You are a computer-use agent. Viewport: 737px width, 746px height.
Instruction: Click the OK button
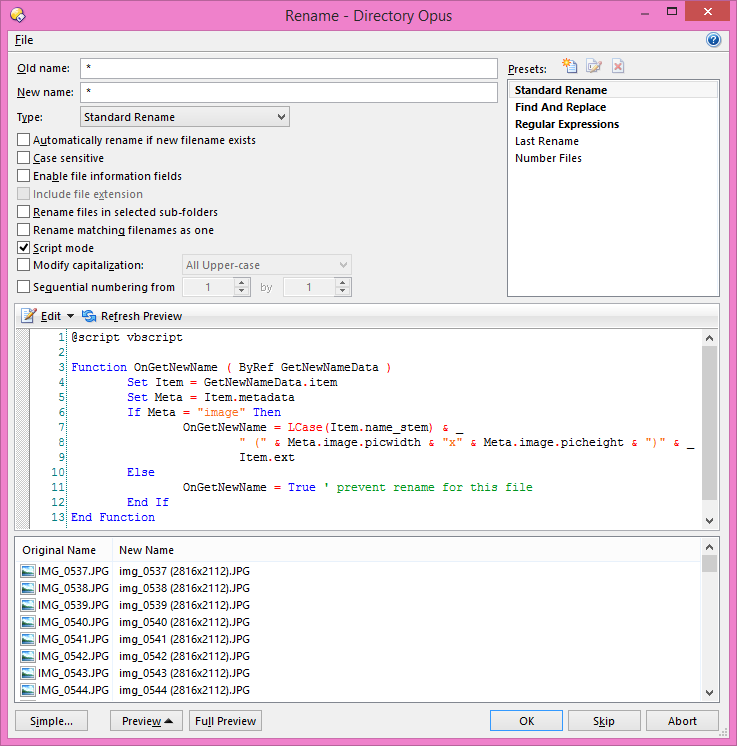point(526,721)
